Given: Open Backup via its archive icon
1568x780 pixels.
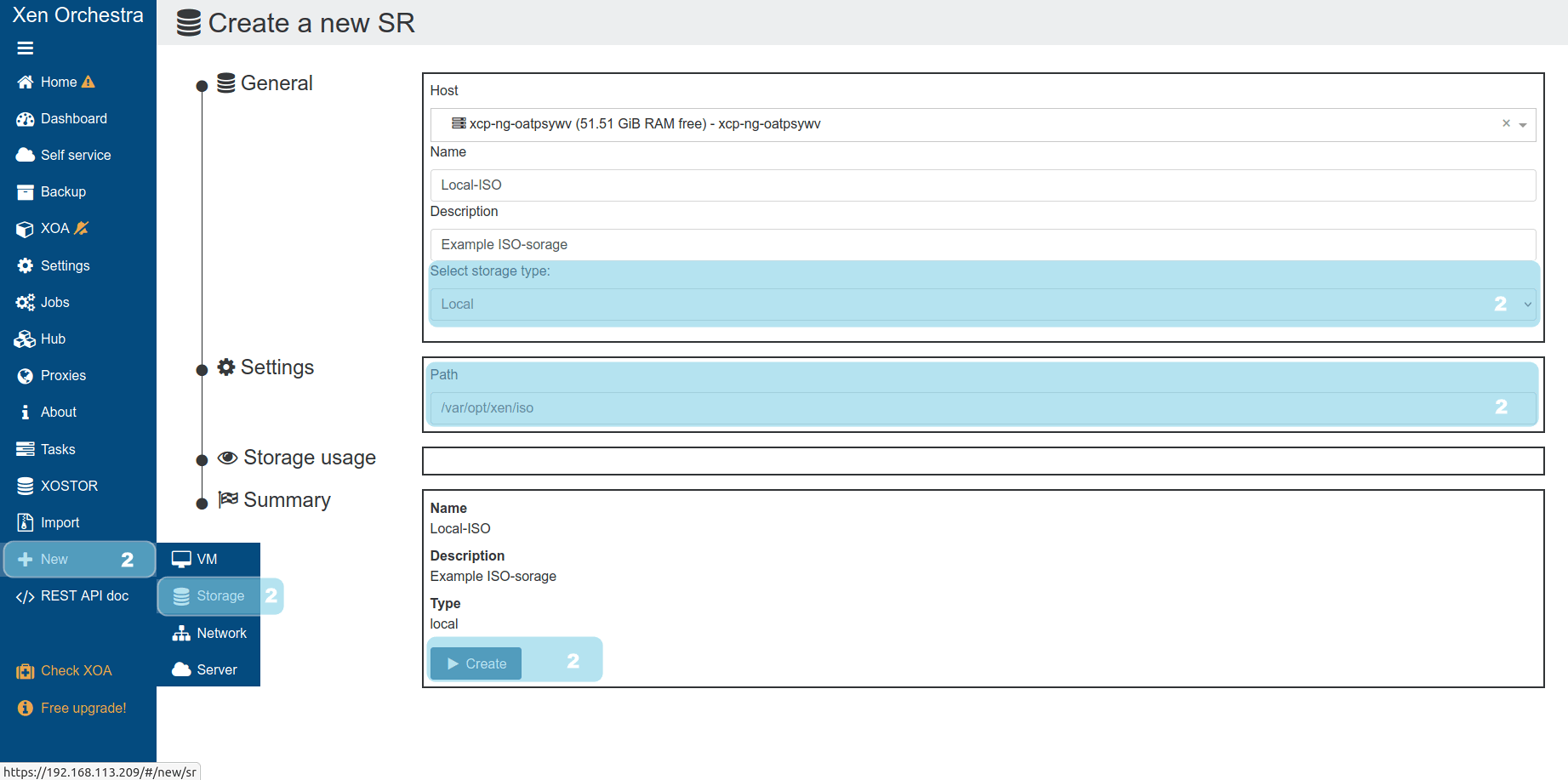Looking at the screenshot, I should [26, 192].
